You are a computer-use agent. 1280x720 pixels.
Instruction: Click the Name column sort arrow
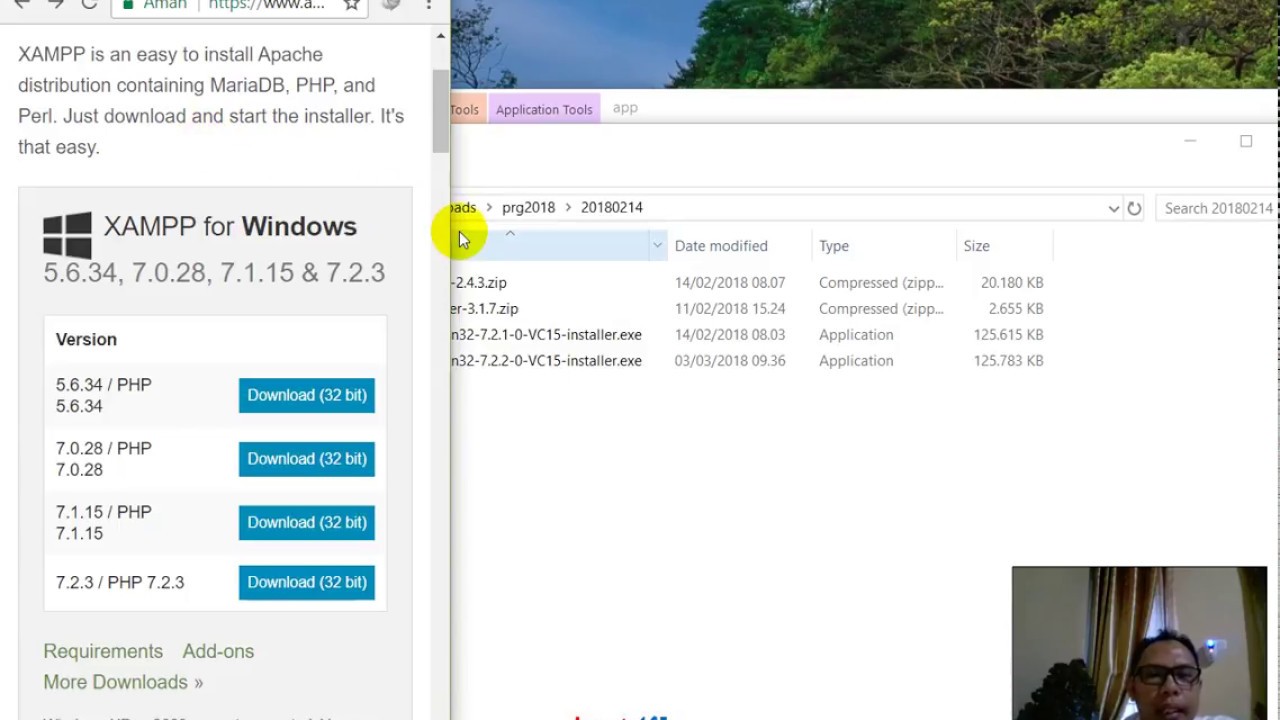click(510, 234)
